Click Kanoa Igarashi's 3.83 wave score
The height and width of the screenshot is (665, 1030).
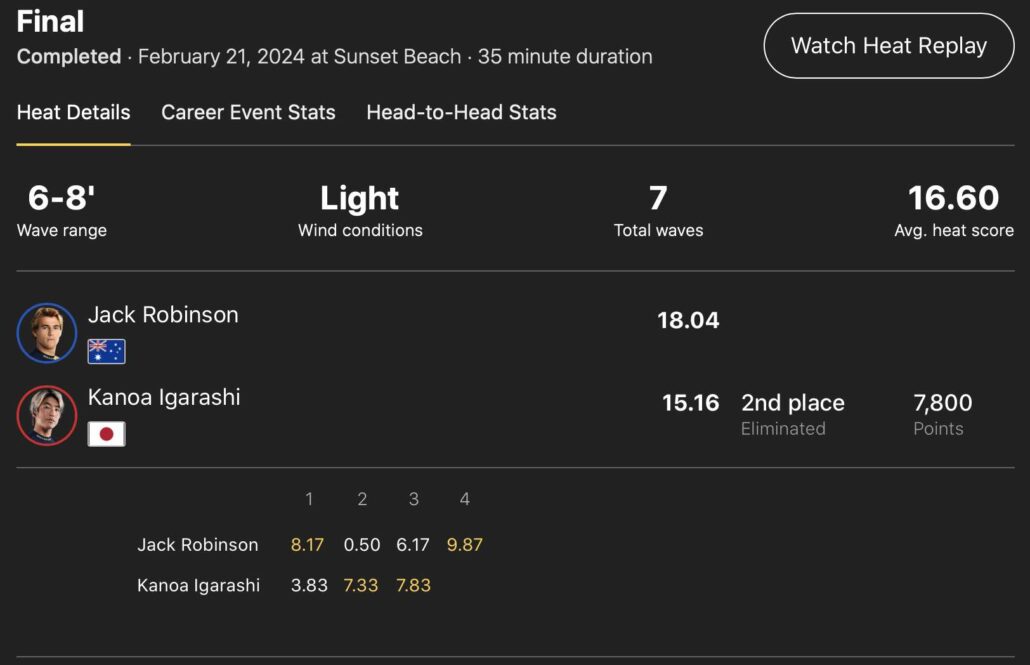click(309, 585)
